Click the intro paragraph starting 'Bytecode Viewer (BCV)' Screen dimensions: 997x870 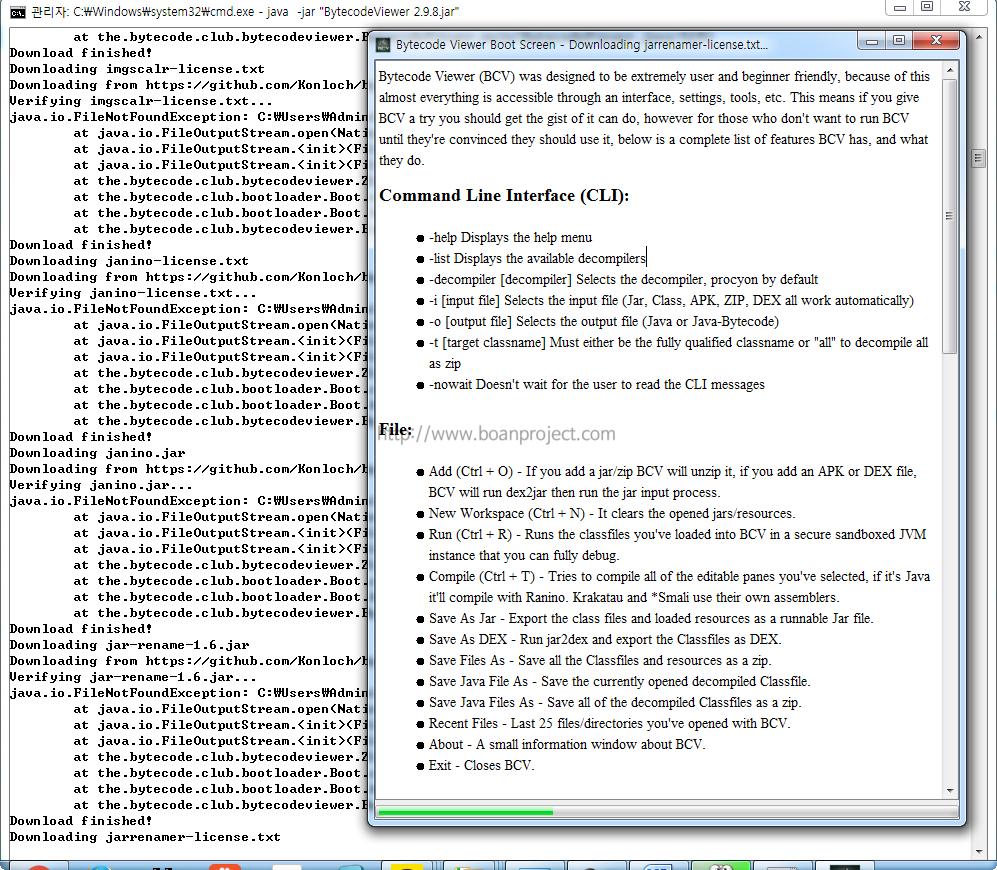654,118
